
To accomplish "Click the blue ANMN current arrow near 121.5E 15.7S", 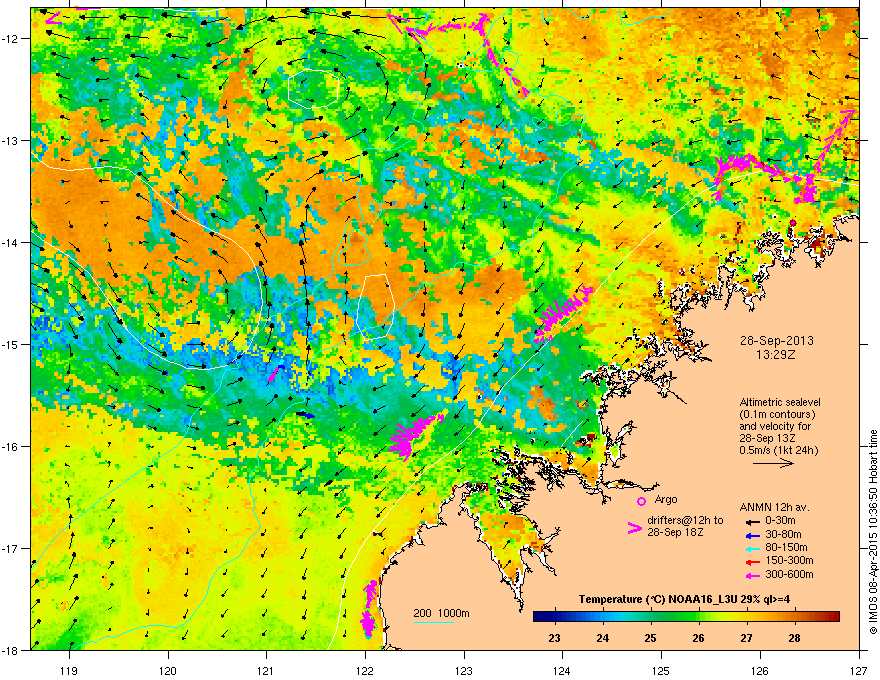I will coord(305,415).
